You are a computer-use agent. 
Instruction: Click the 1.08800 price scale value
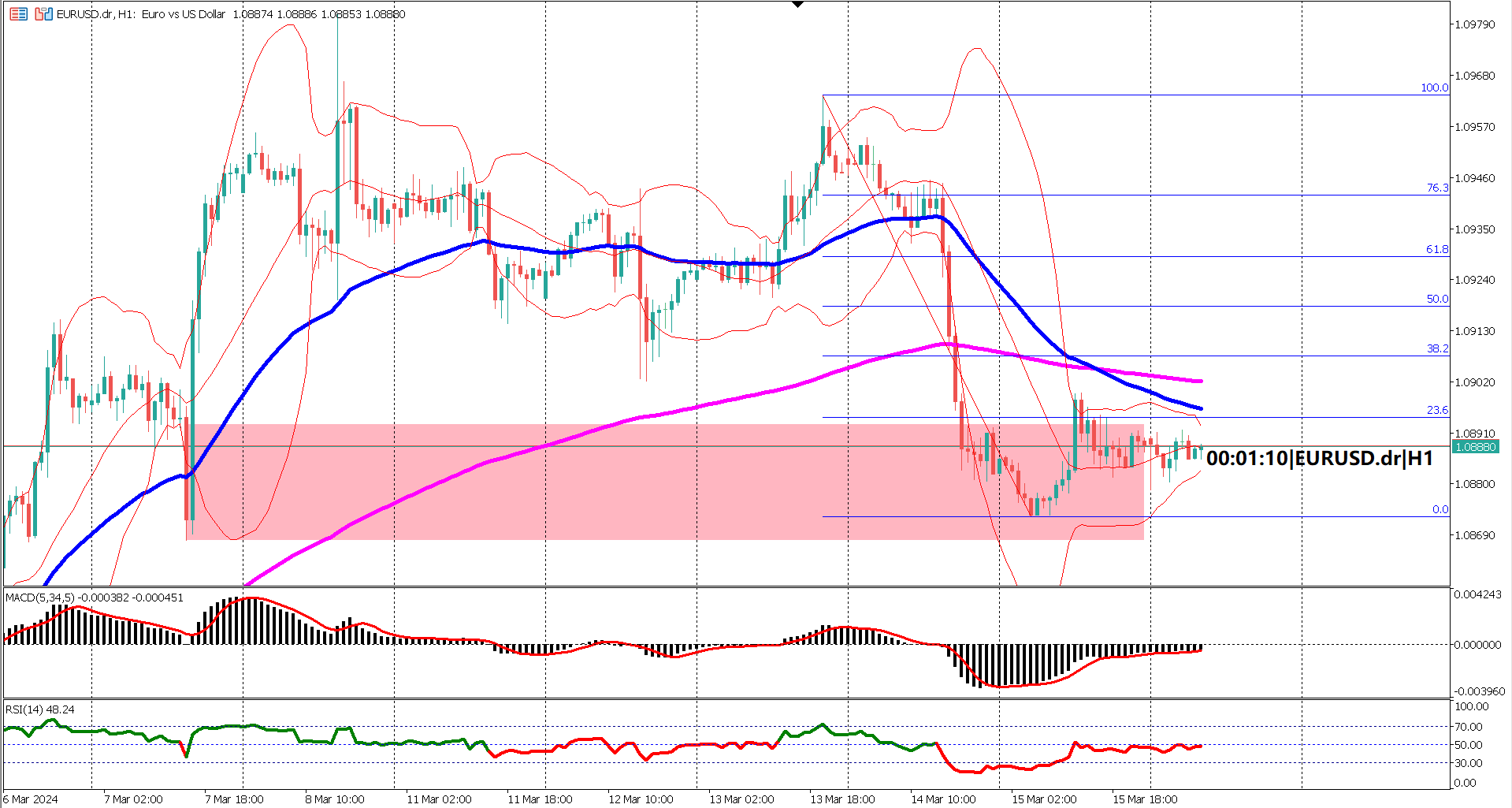click(x=1475, y=484)
